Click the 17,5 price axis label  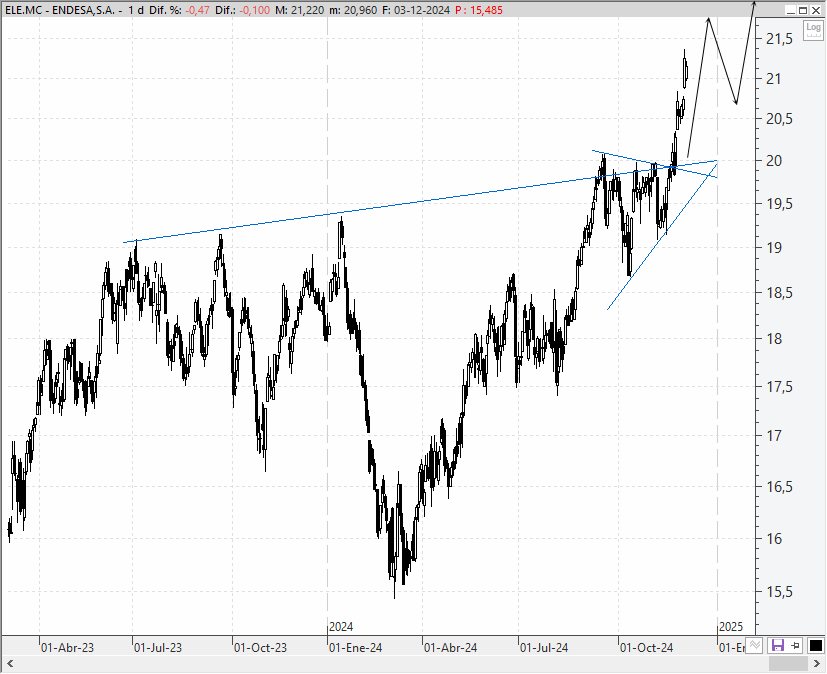click(780, 387)
